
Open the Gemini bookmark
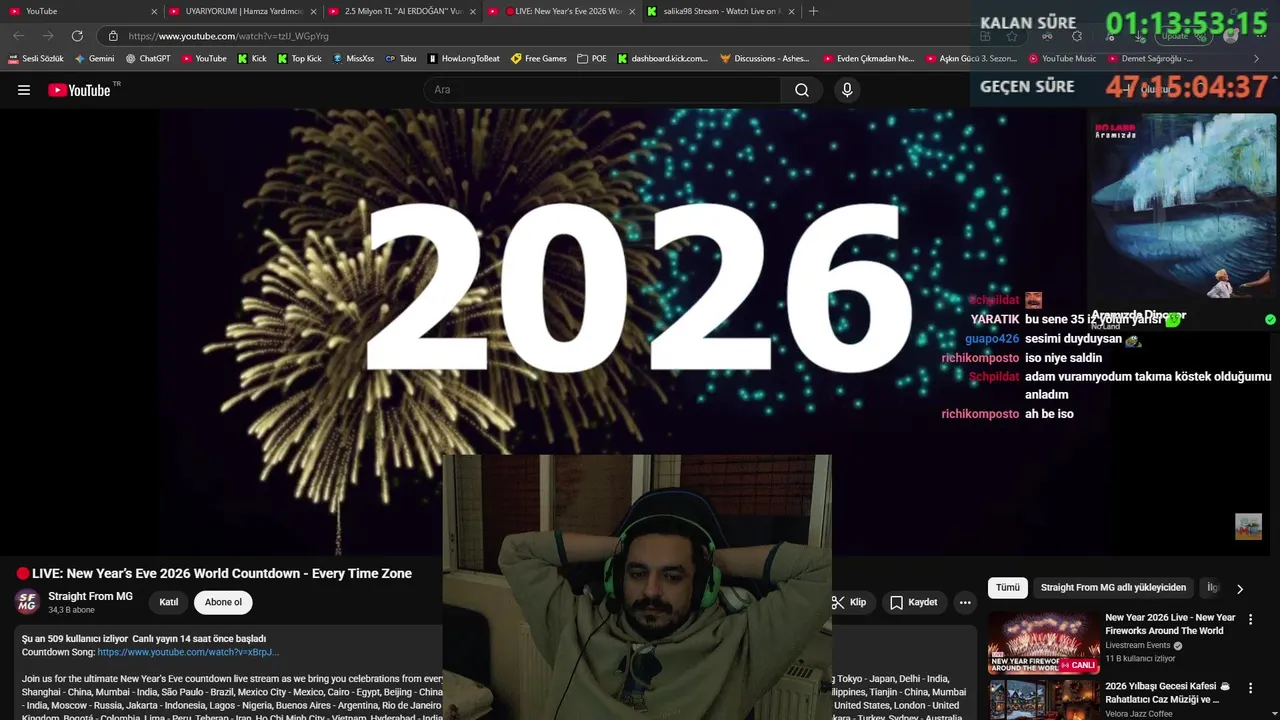click(x=95, y=59)
